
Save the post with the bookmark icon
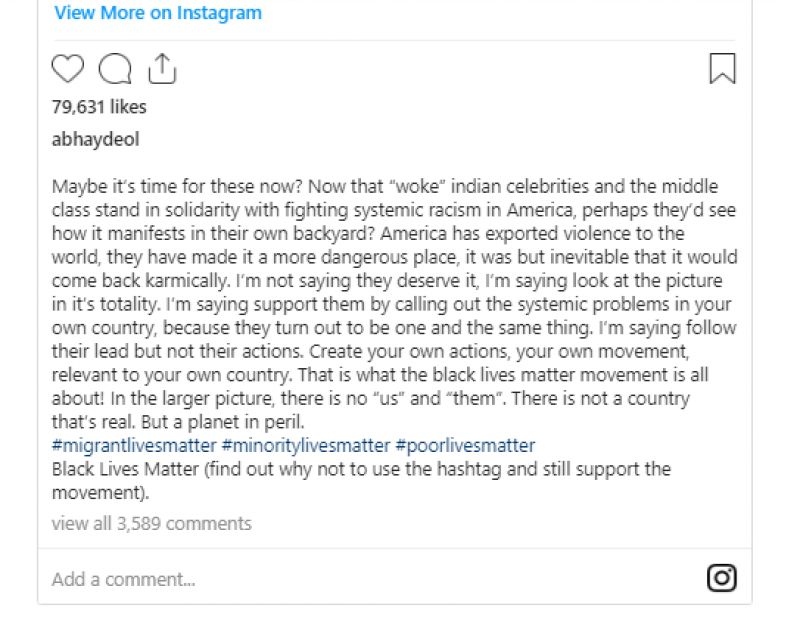[722, 69]
